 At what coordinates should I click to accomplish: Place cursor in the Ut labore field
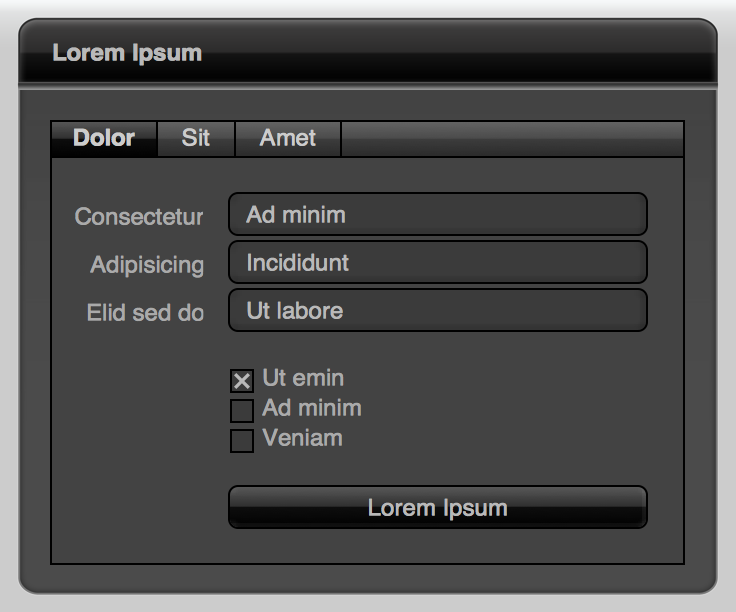tap(438, 310)
